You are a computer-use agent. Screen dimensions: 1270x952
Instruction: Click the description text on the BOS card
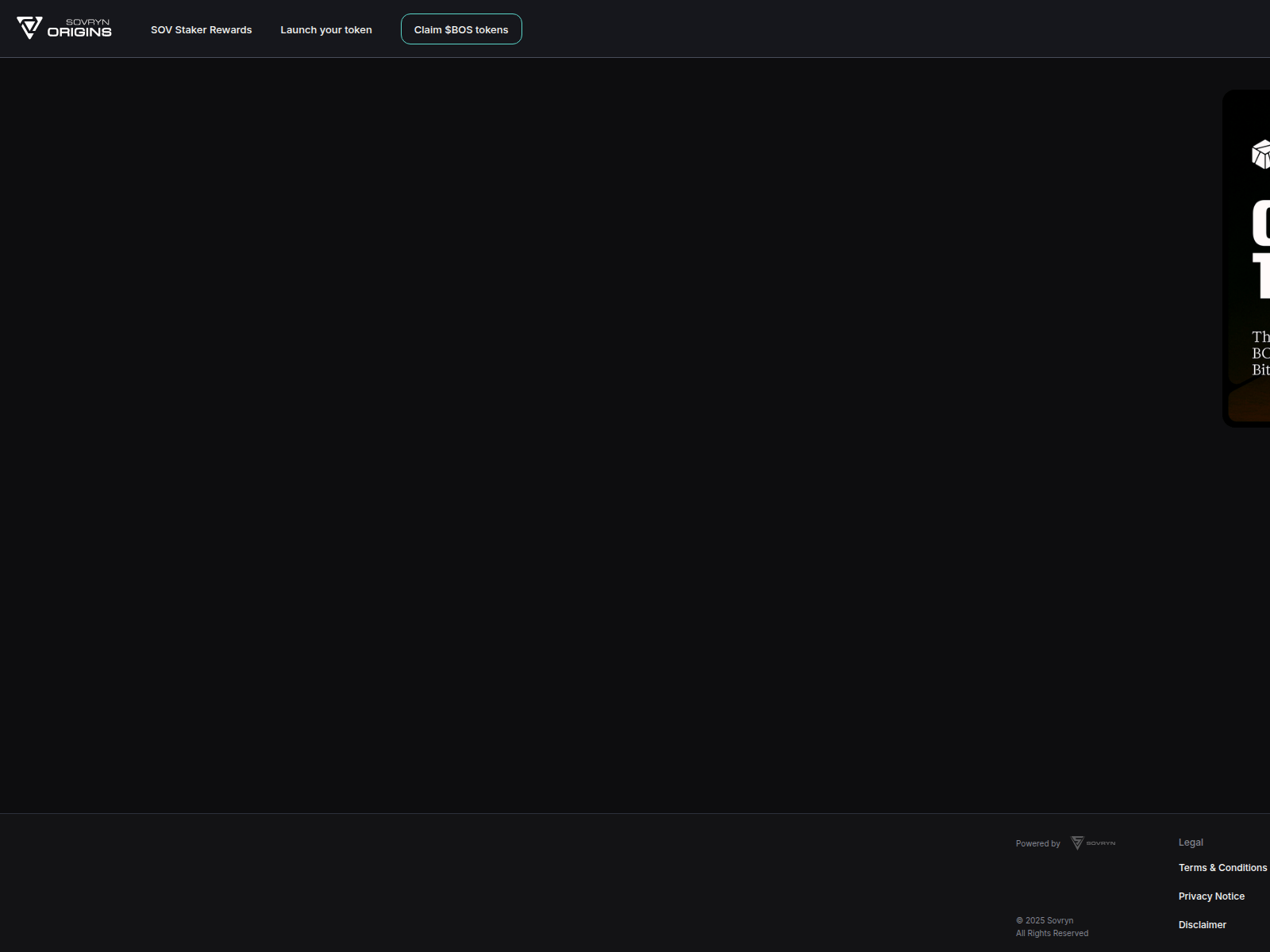tap(1260, 352)
